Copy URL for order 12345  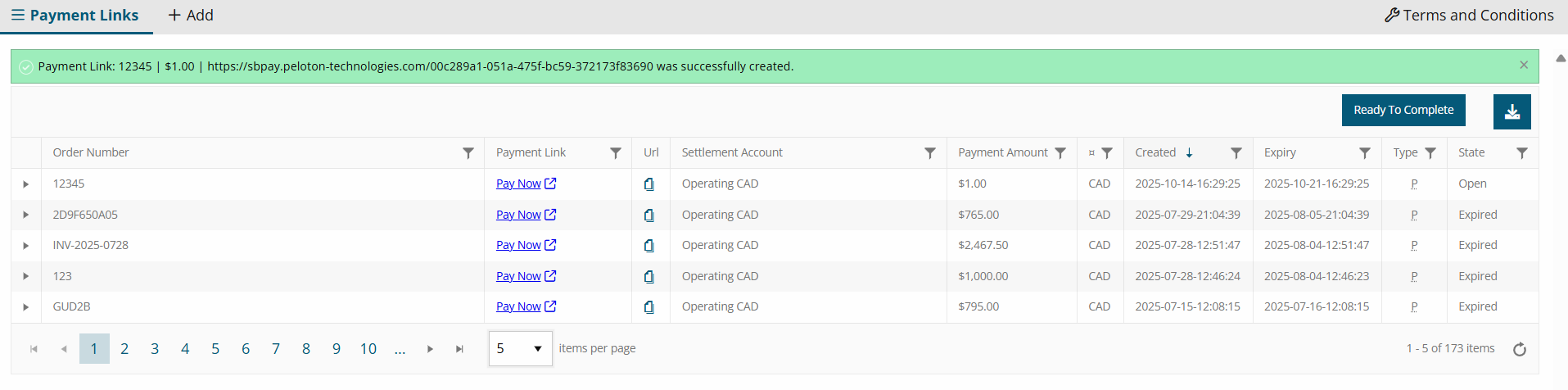648,184
